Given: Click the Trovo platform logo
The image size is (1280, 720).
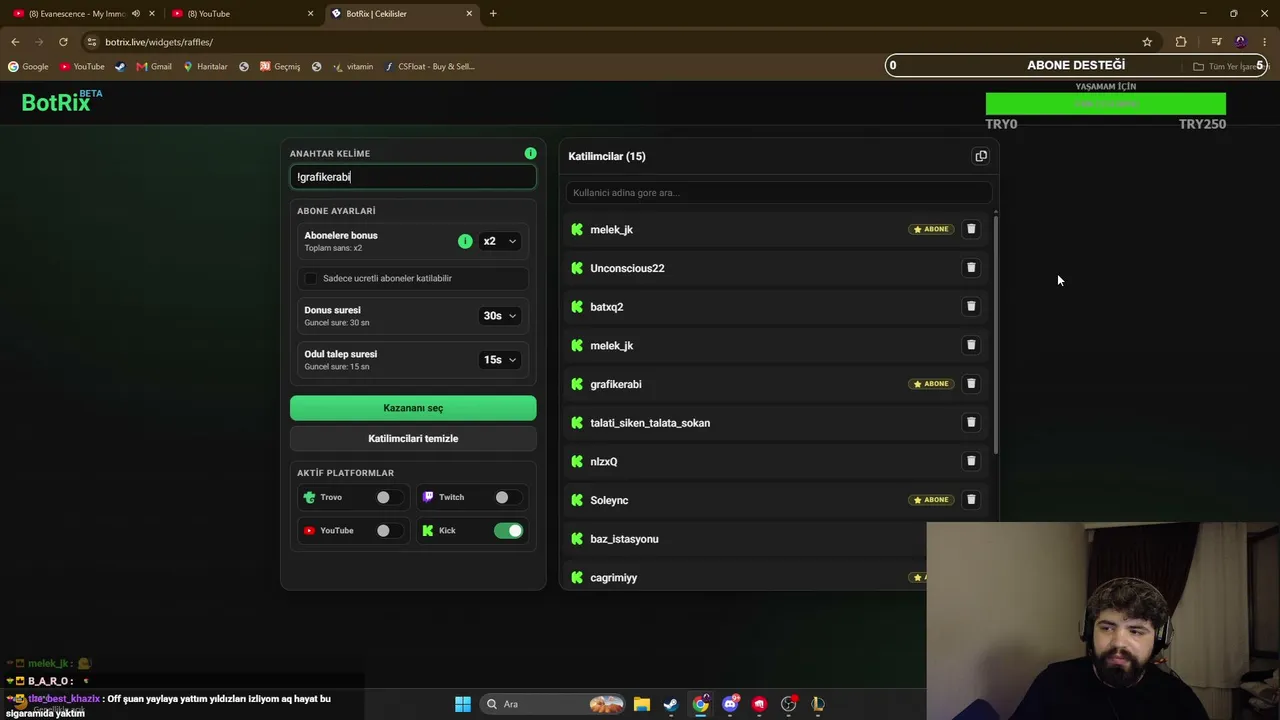Looking at the screenshot, I should [309, 497].
